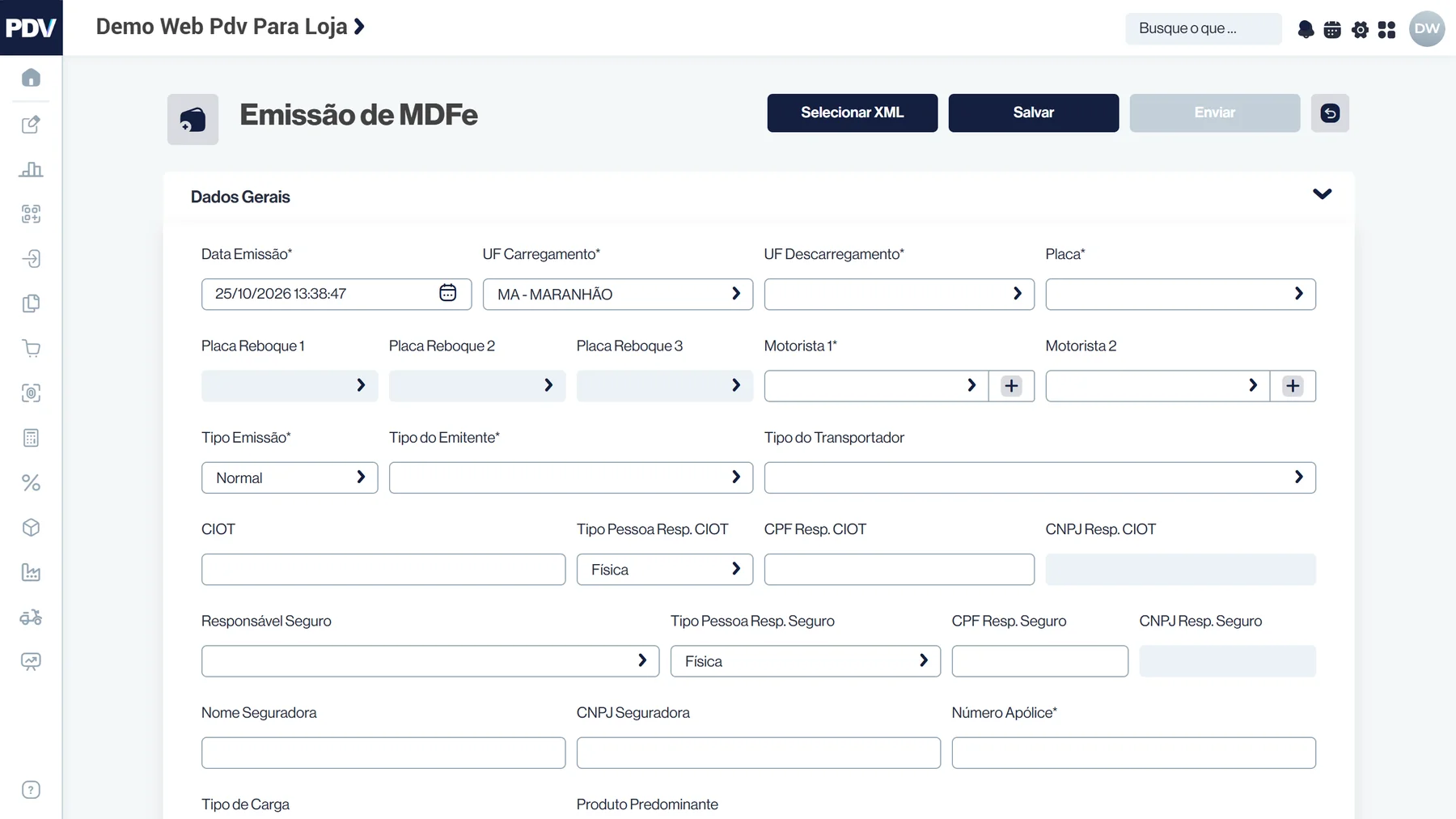The width and height of the screenshot is (1456, 819).
Task: Click the bar chart sidebar icon
Action: click(x=31, y=169)
